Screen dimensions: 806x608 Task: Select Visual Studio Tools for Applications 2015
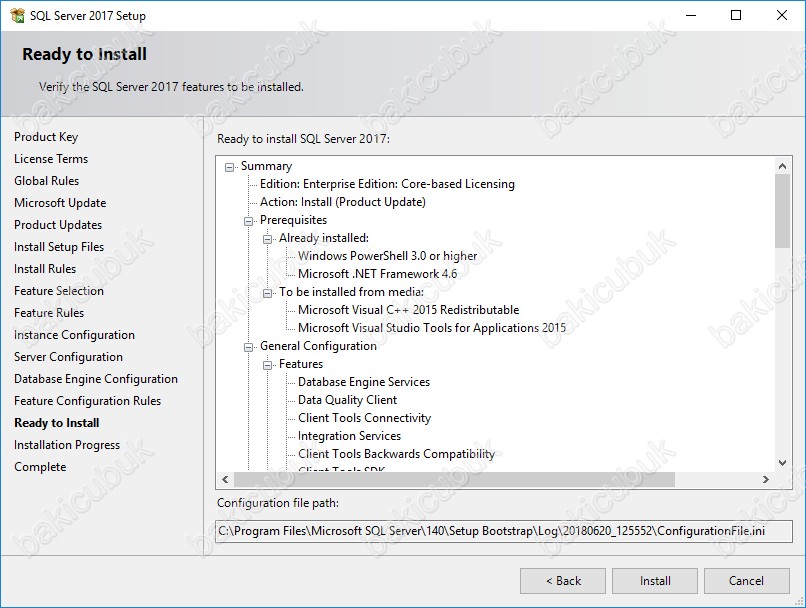point(432,328)
